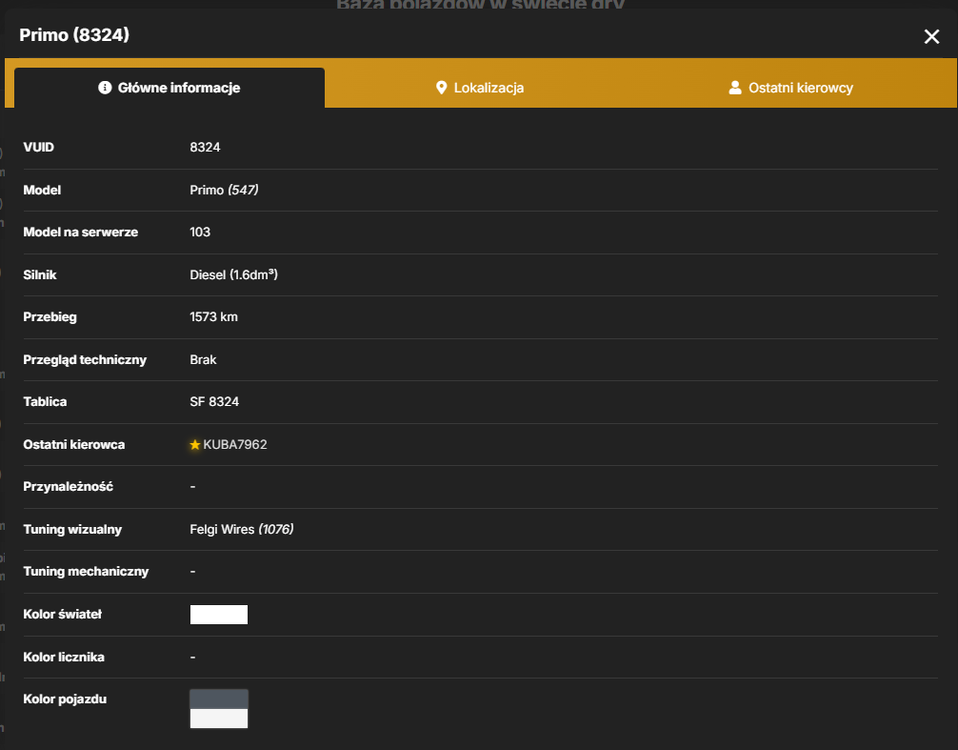
Task: Click the Ostatni kierowca label
Action: click(74, 445)
